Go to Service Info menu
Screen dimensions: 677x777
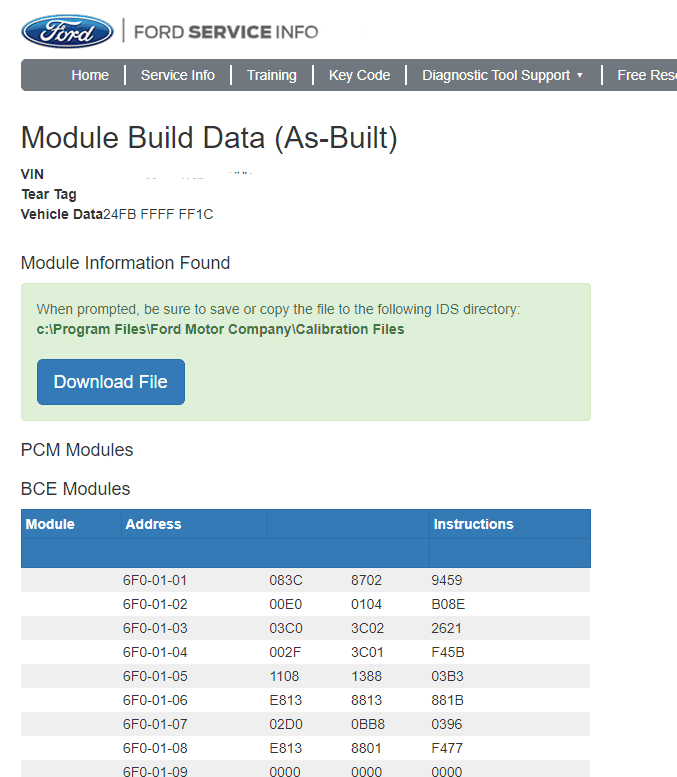[x=177, y=75]
